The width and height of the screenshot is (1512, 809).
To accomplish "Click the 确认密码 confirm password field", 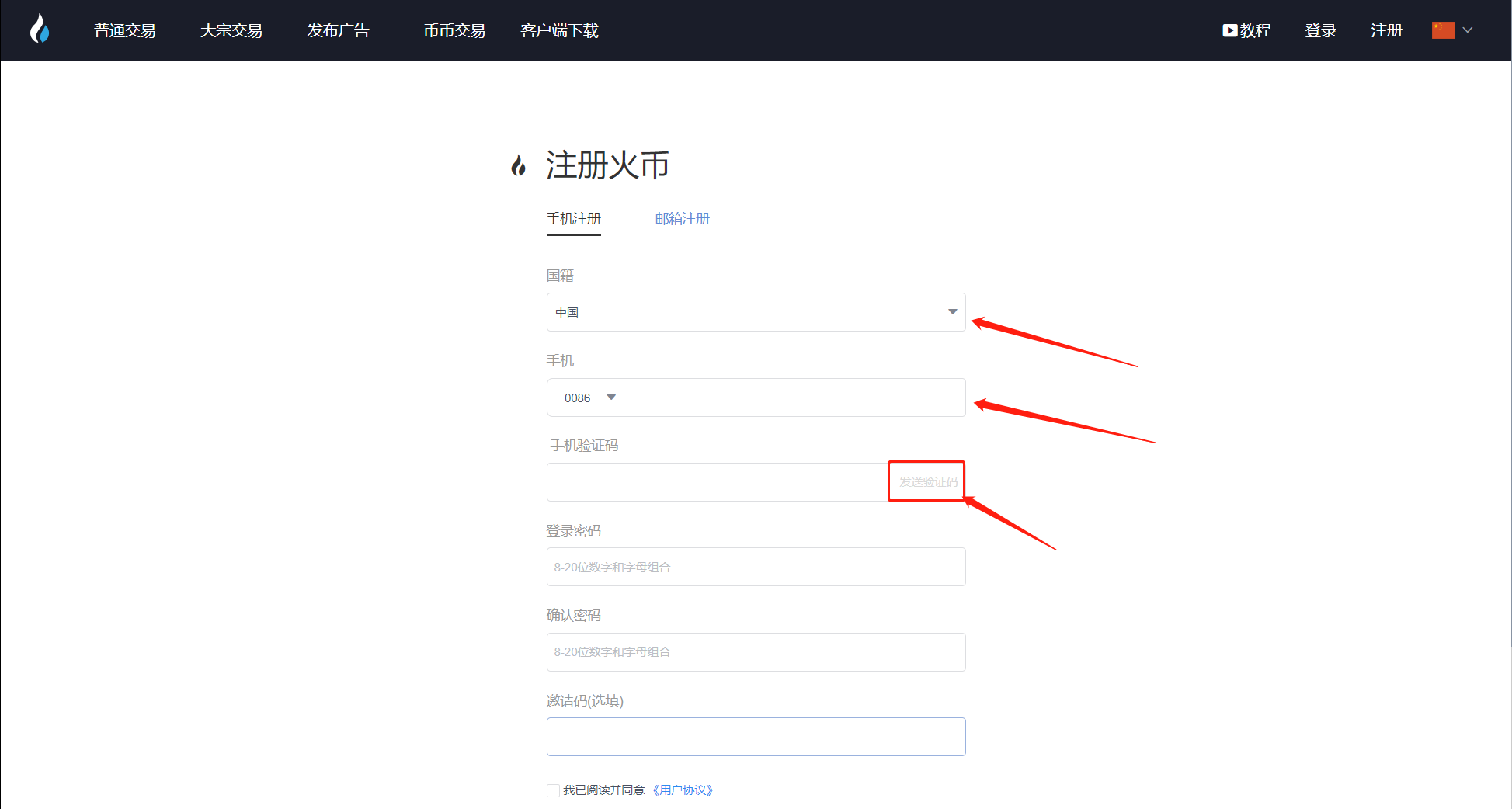I will 756,652.
